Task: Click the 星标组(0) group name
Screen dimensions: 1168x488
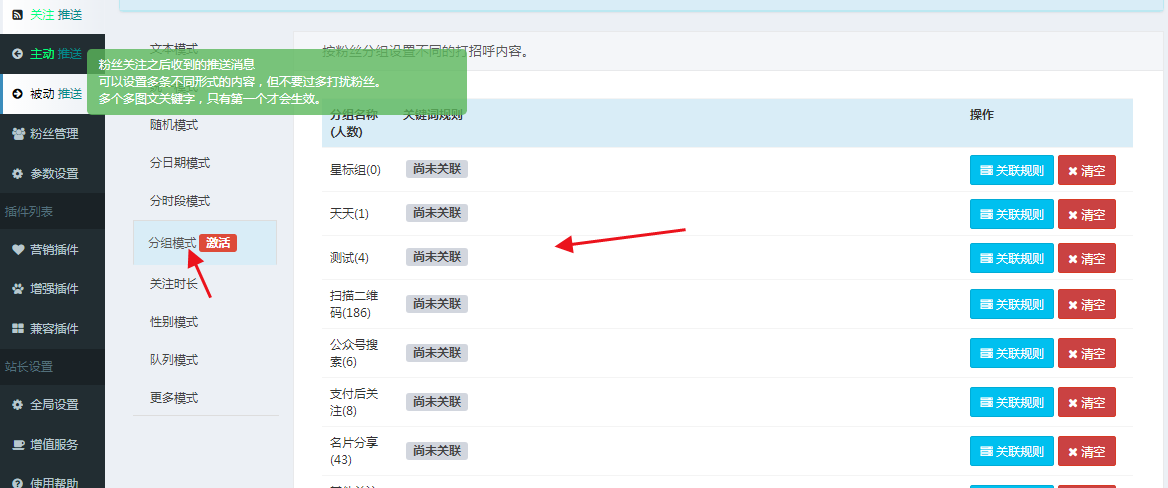Action: point(355,170)
